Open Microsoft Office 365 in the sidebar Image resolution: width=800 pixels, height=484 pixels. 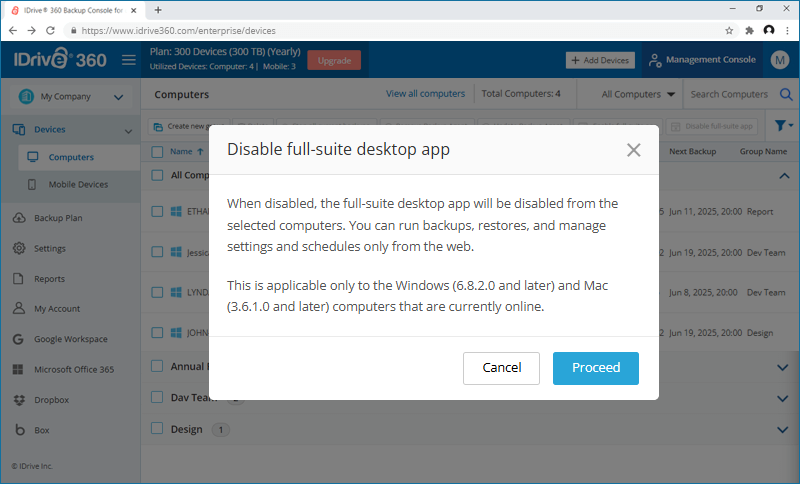pos(73,369)
